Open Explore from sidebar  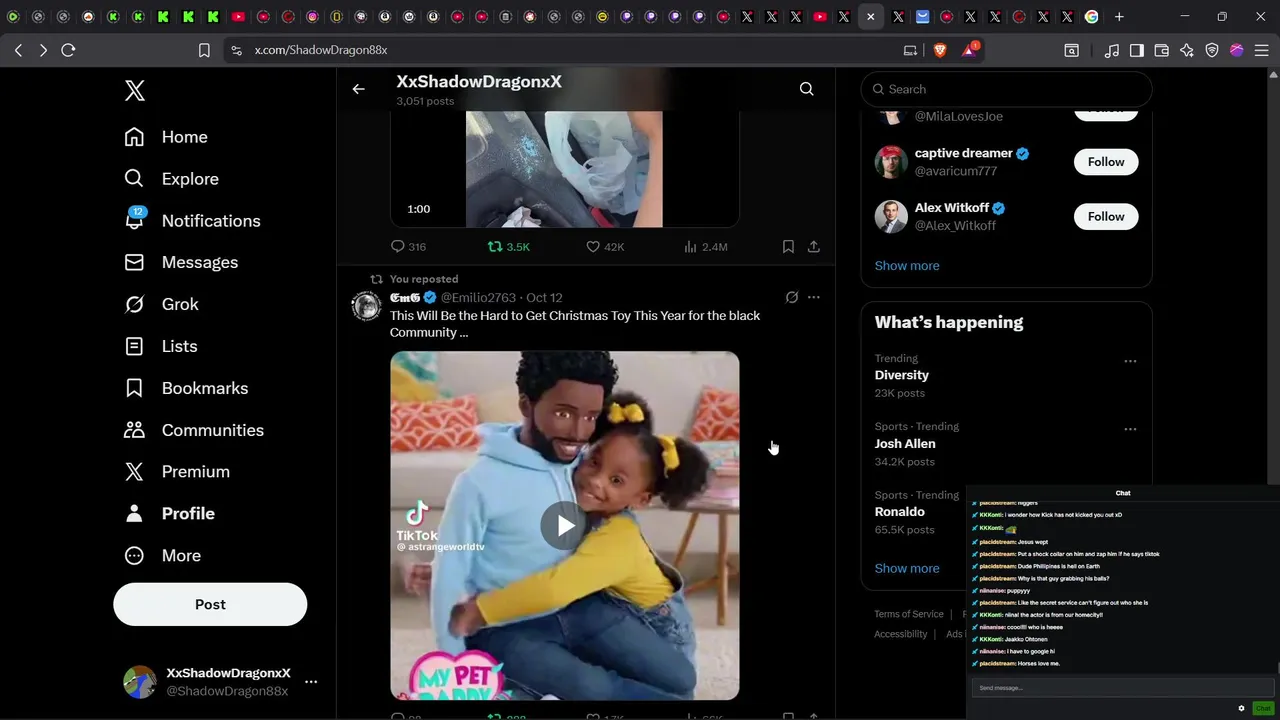pyautogui.click(x=171, y=179)
